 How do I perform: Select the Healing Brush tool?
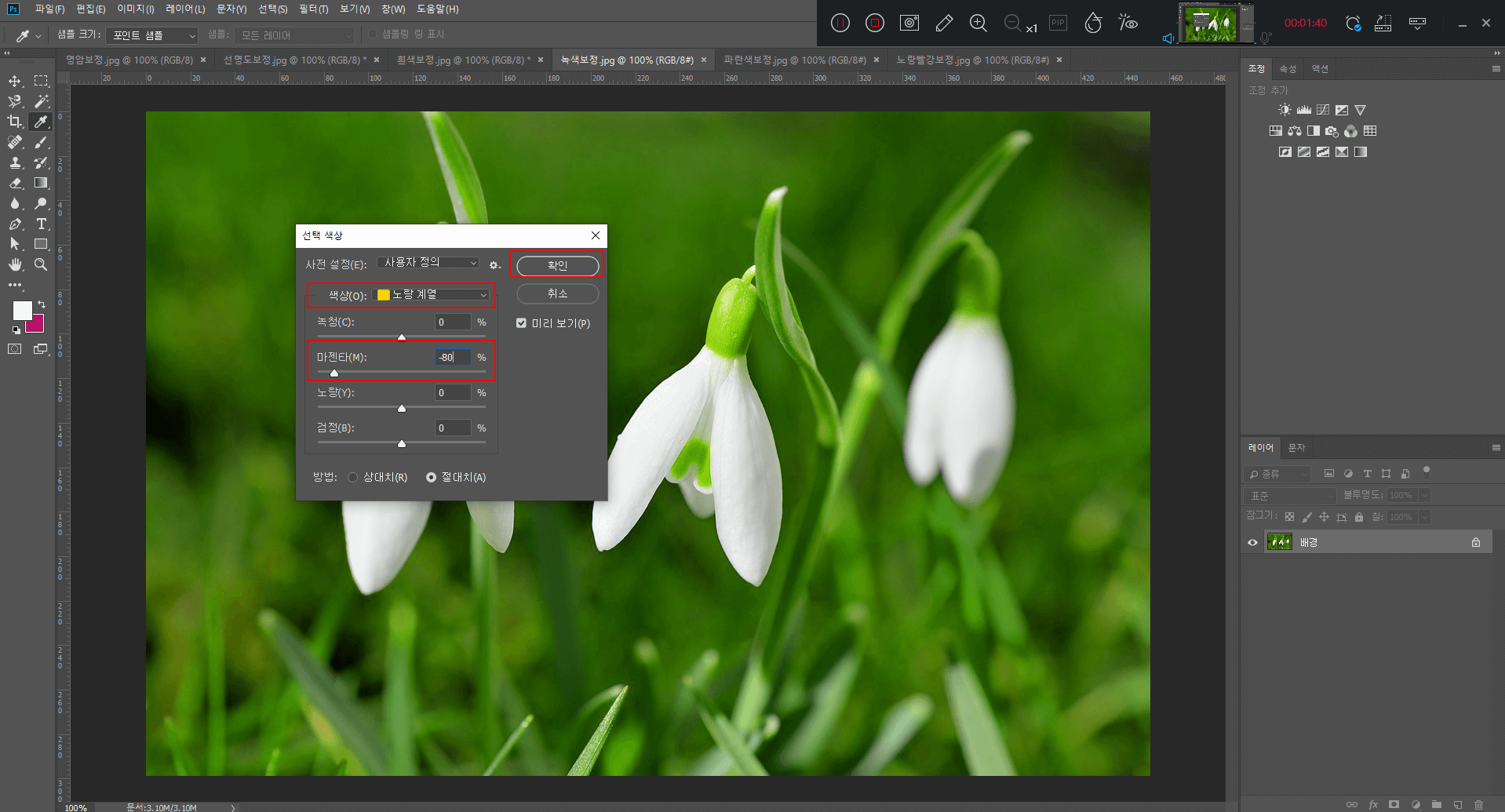15,142
